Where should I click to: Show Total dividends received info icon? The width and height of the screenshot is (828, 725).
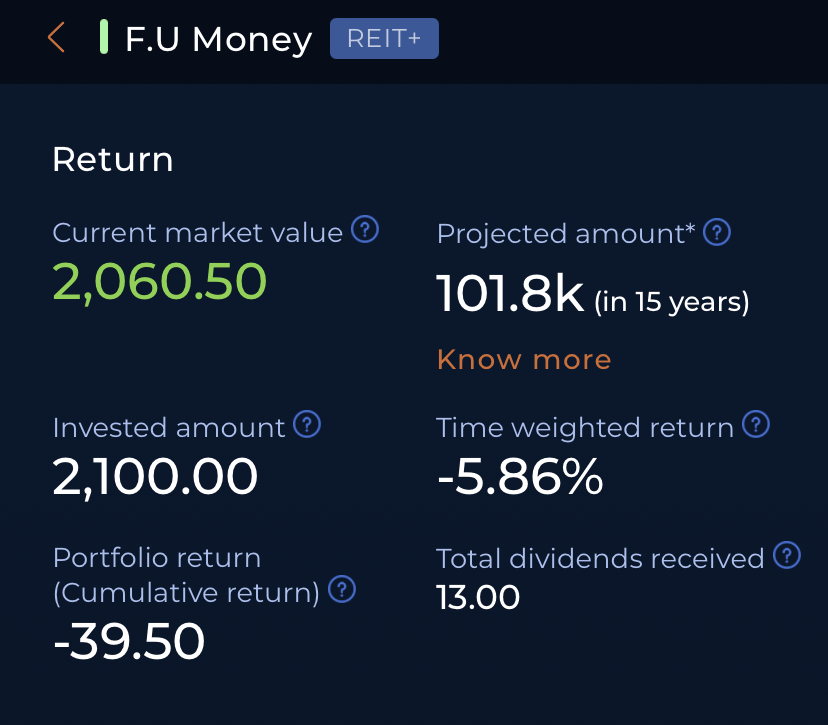click(788, 556)
